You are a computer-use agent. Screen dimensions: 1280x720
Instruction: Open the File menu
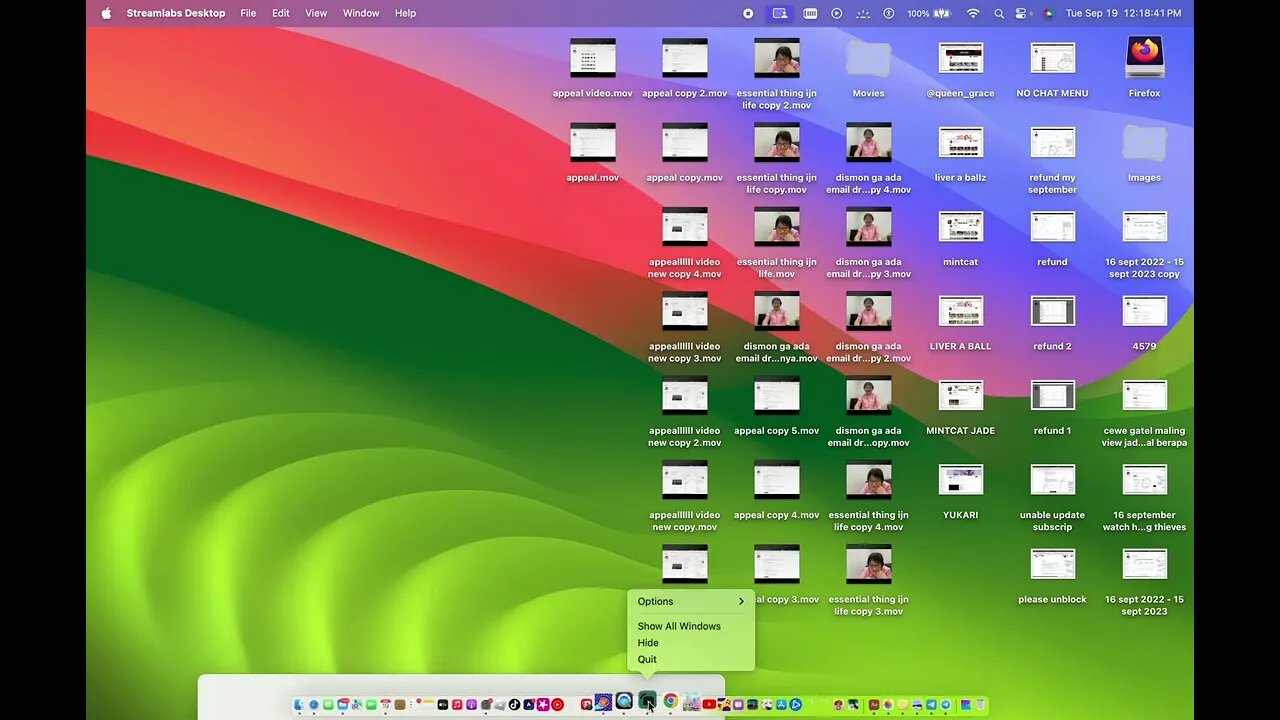pos(248,13)
